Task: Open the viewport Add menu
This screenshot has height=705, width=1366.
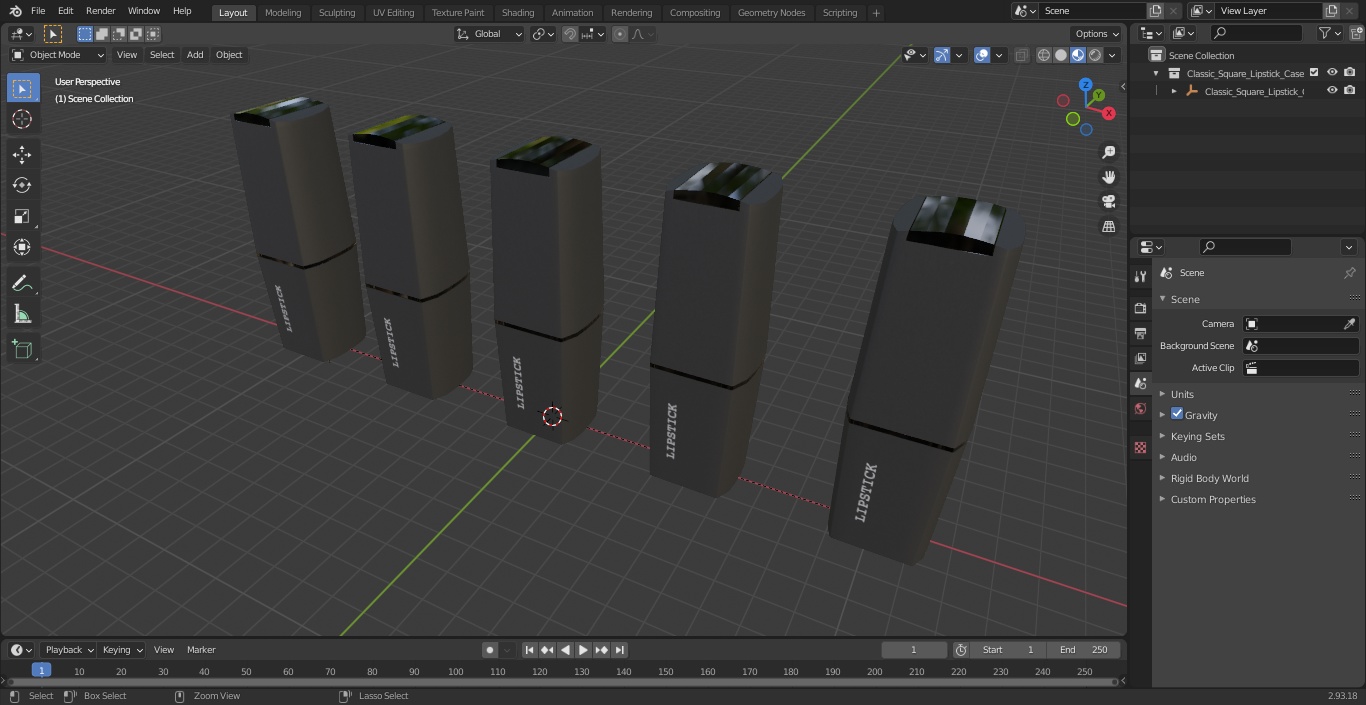Action: pyautogui.click(x=195, y=55)
